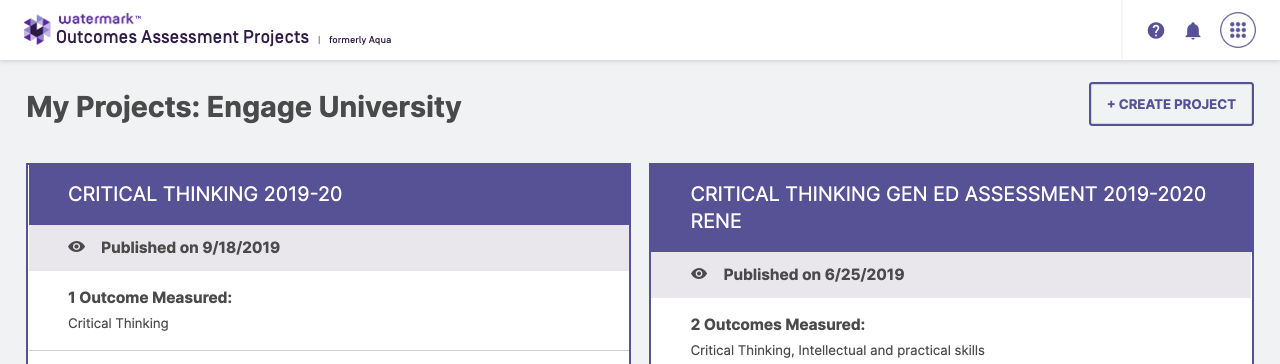Click the Create Project button
Image resolution: width=1280 pixels, height=364 pixels.
[x=1171, y=104]
